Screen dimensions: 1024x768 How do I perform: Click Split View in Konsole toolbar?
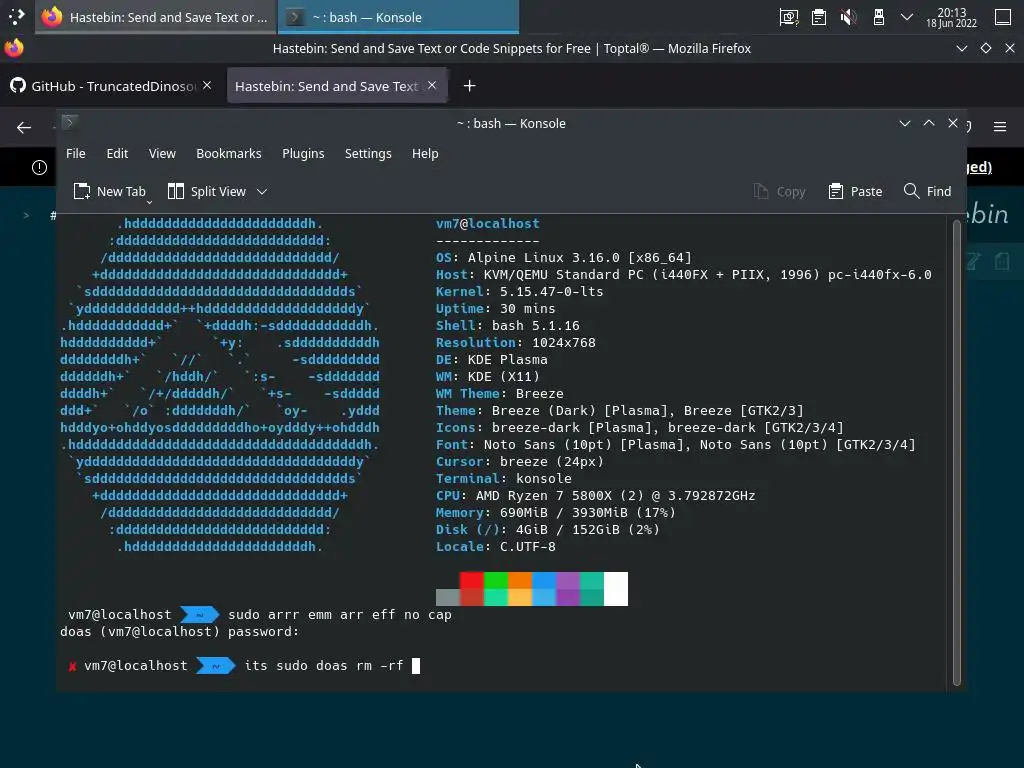[207, 191]
